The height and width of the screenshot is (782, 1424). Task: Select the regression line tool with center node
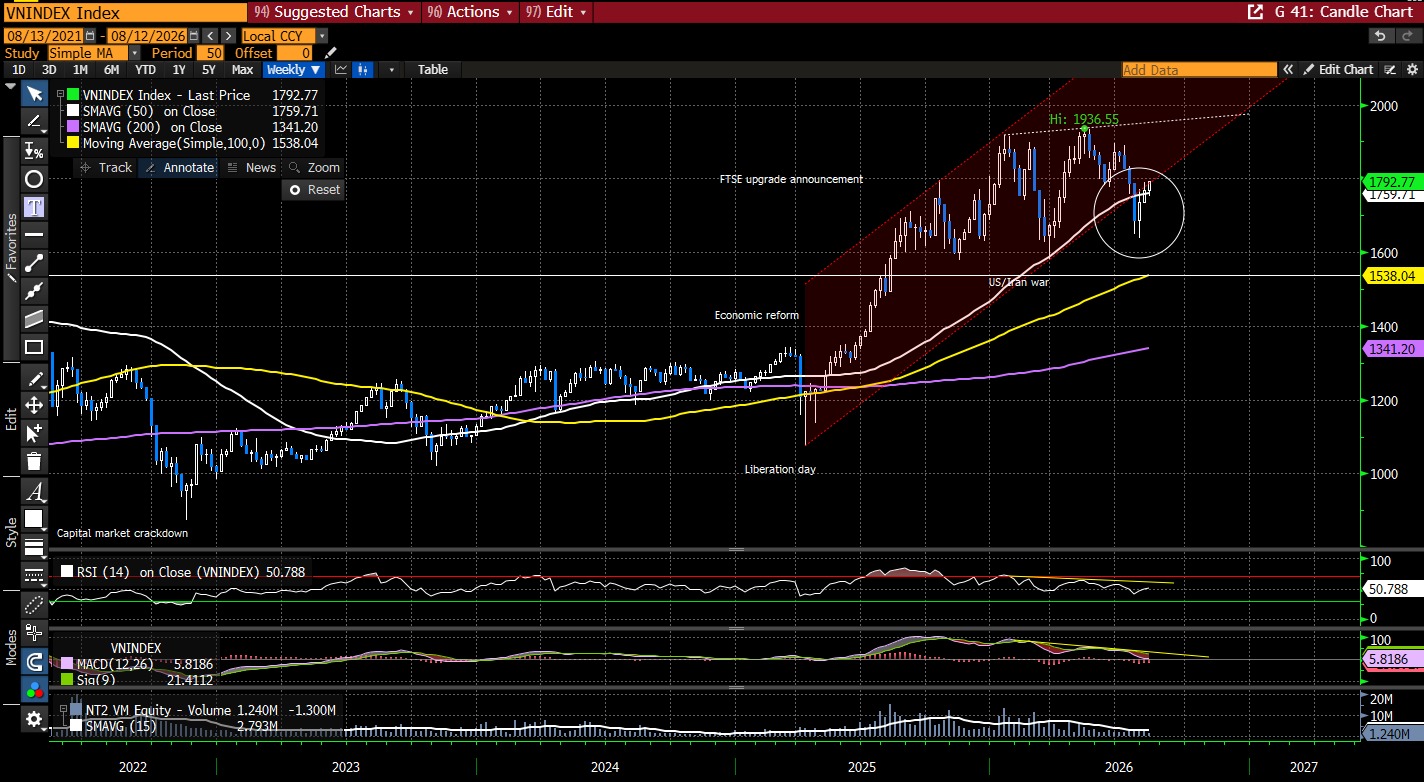34,291
